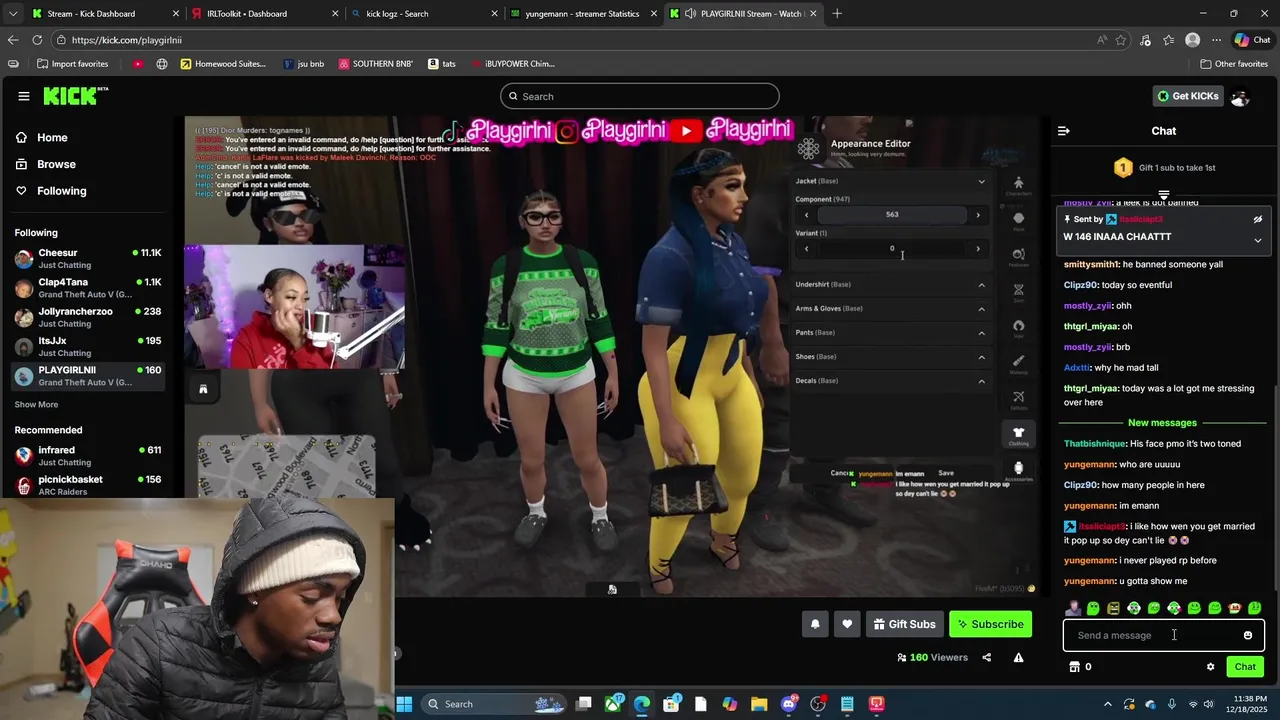This screenshot has width=1280, height=720.
Task: Send message with Chat button
Action: coord(1245,667)
